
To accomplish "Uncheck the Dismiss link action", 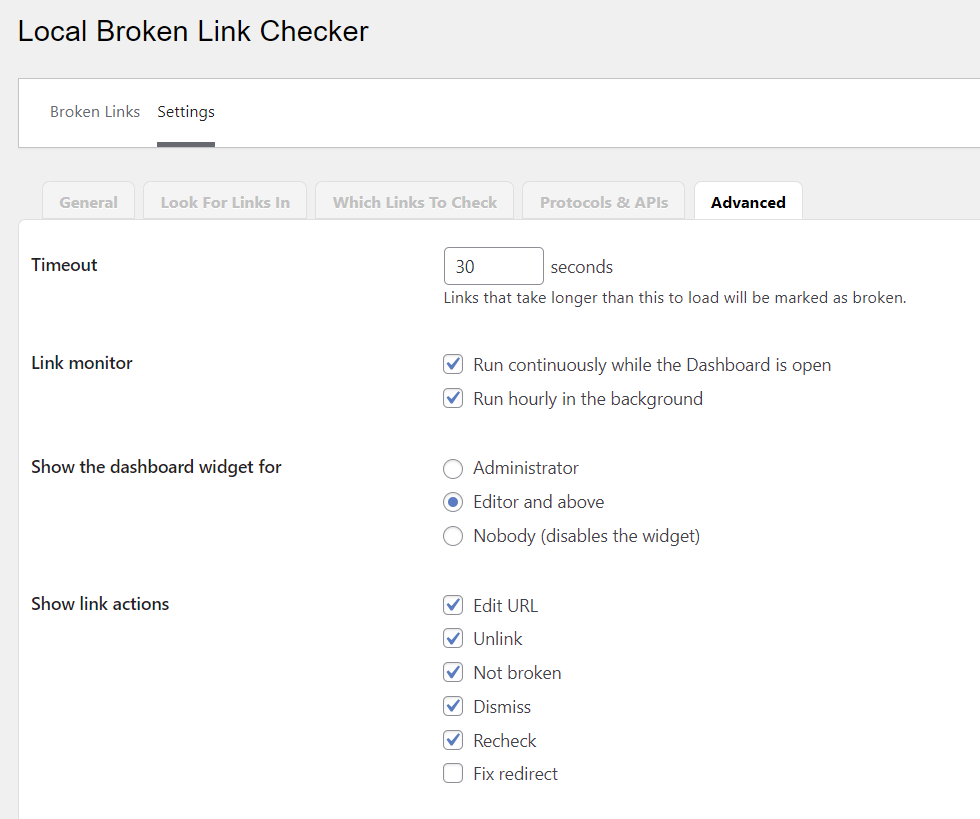I will (x=453, y=706).
